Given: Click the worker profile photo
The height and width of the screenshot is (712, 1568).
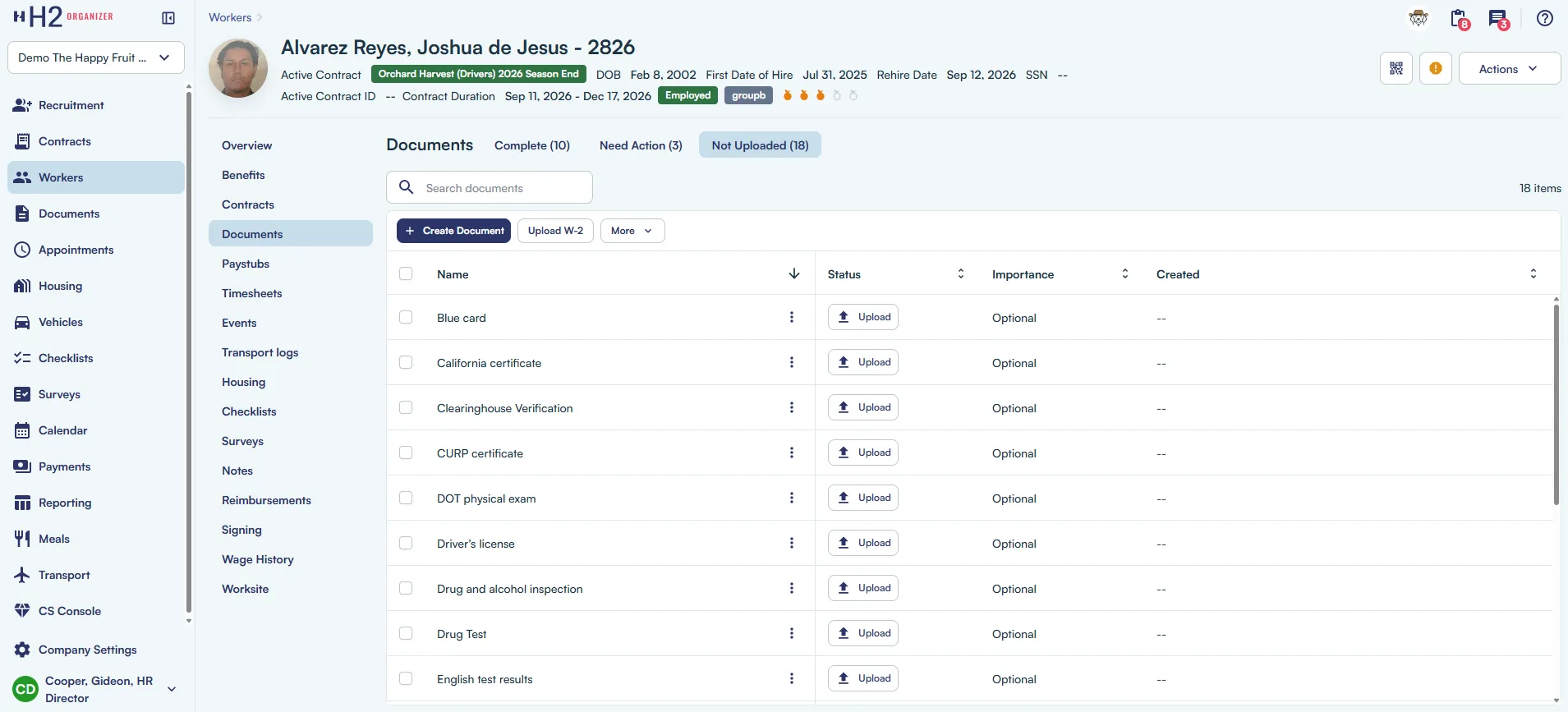Looking at the screenshot, I should [238, 68].
